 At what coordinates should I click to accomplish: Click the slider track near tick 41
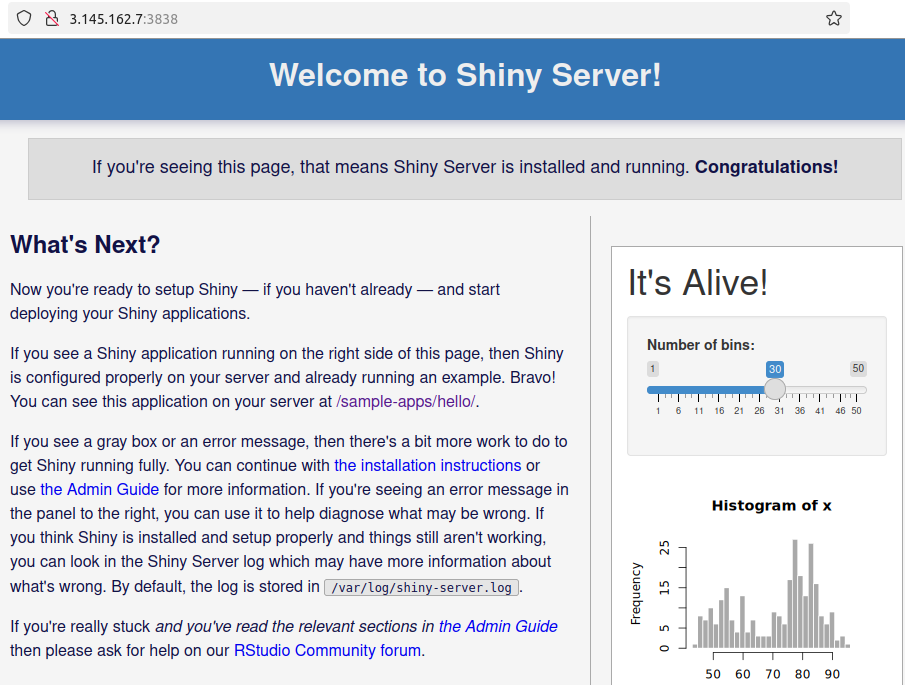(820, 390)
